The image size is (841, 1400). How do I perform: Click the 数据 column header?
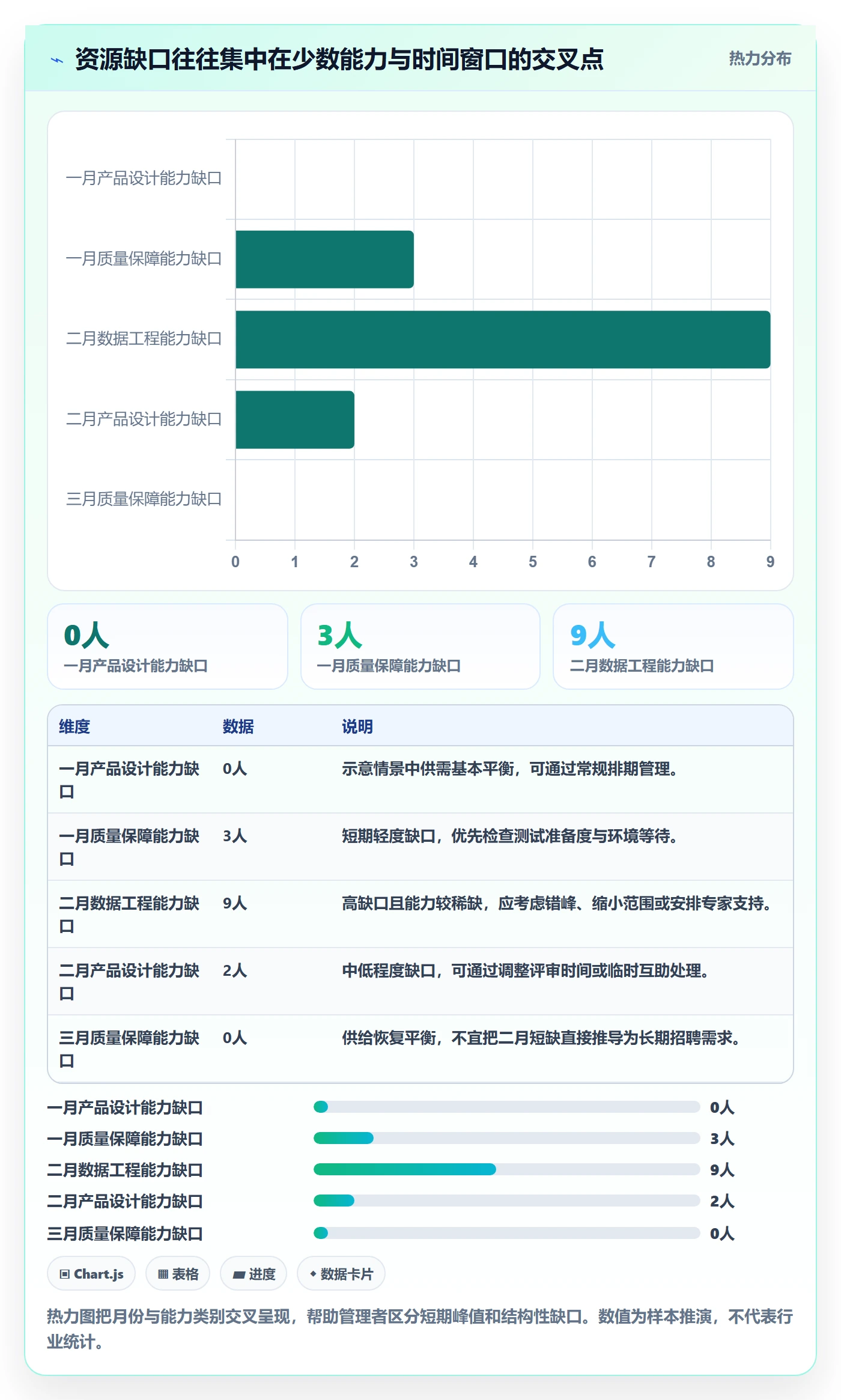[x=238, y=726]
